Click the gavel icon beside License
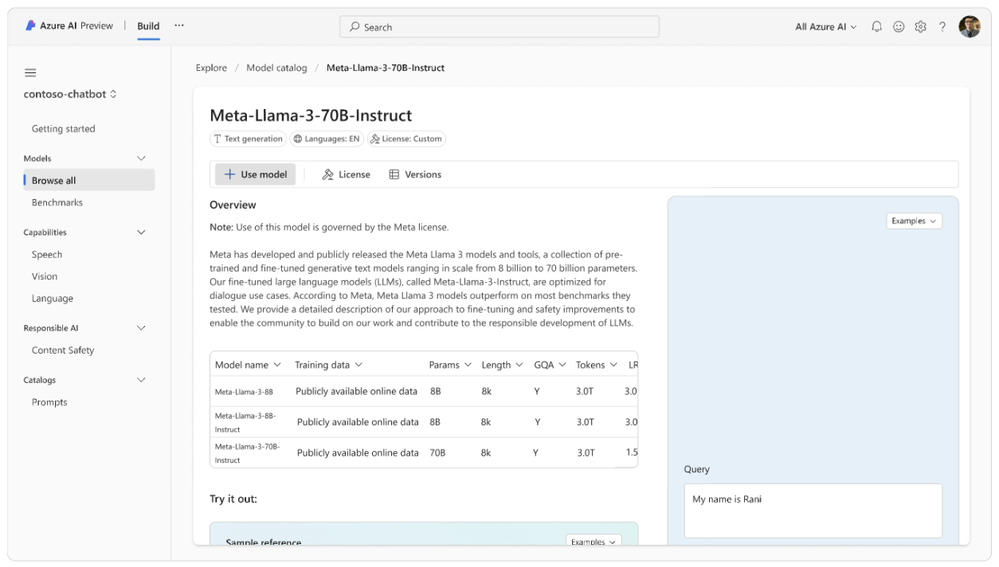The image size is (999, 567). pos(327,175)
